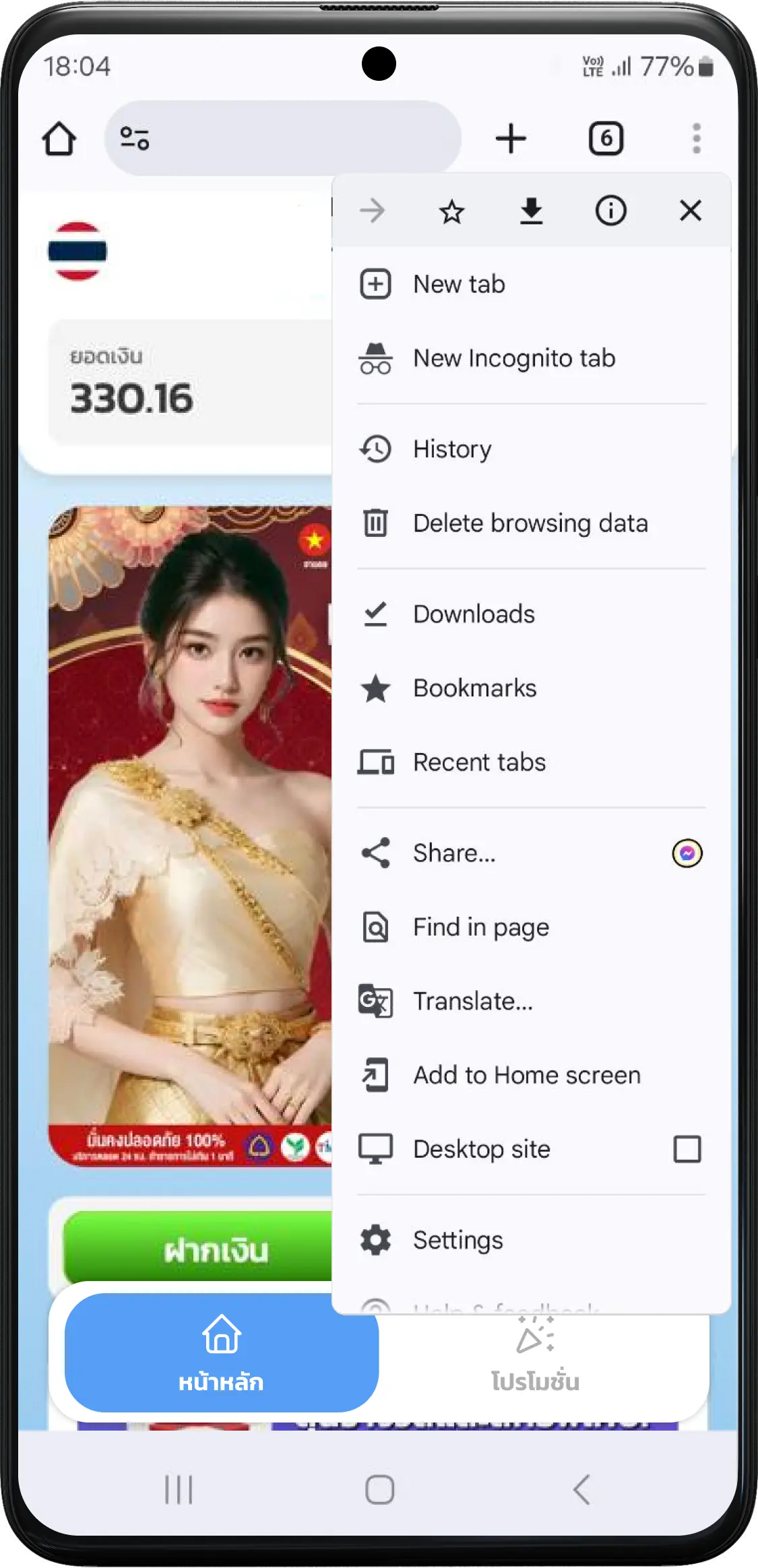Bookmark this page with the star icon
The height and width of the screenshot is (1568, 758).
pyautogui.click(x=451, y=211)
